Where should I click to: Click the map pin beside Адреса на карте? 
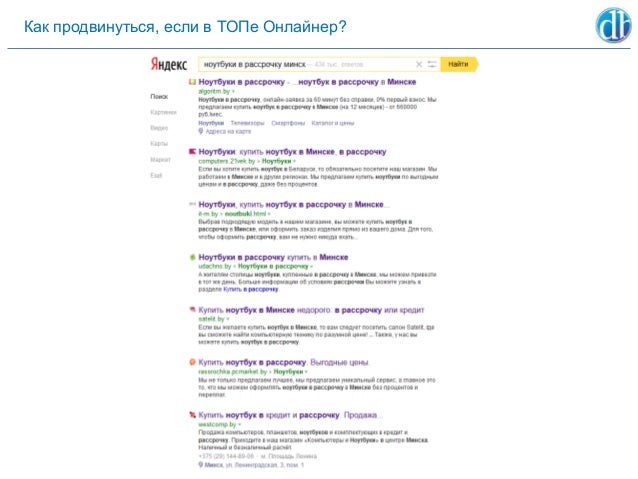pos(201,131)
